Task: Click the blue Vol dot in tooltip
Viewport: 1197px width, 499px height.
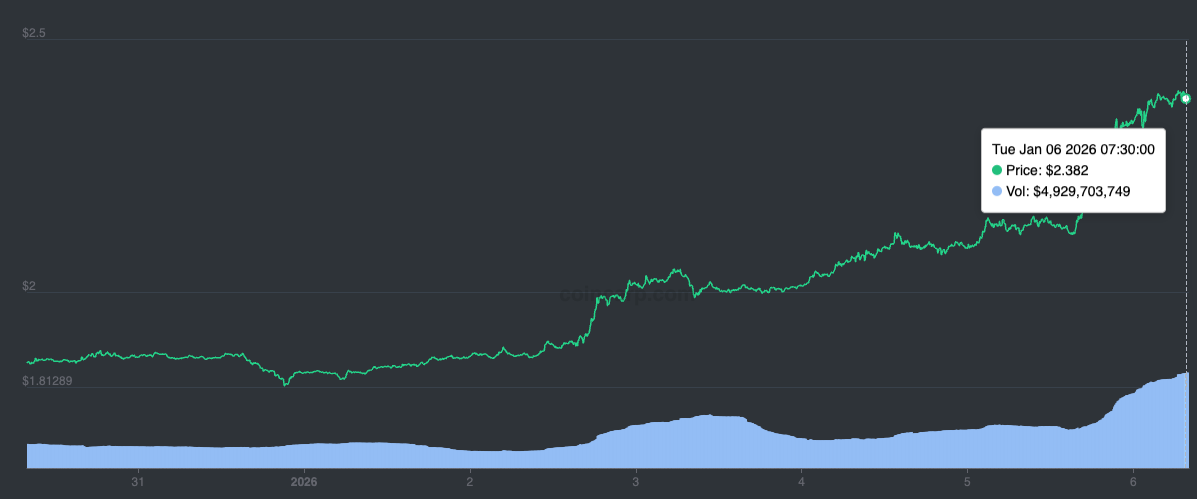Action: [997, 191]
